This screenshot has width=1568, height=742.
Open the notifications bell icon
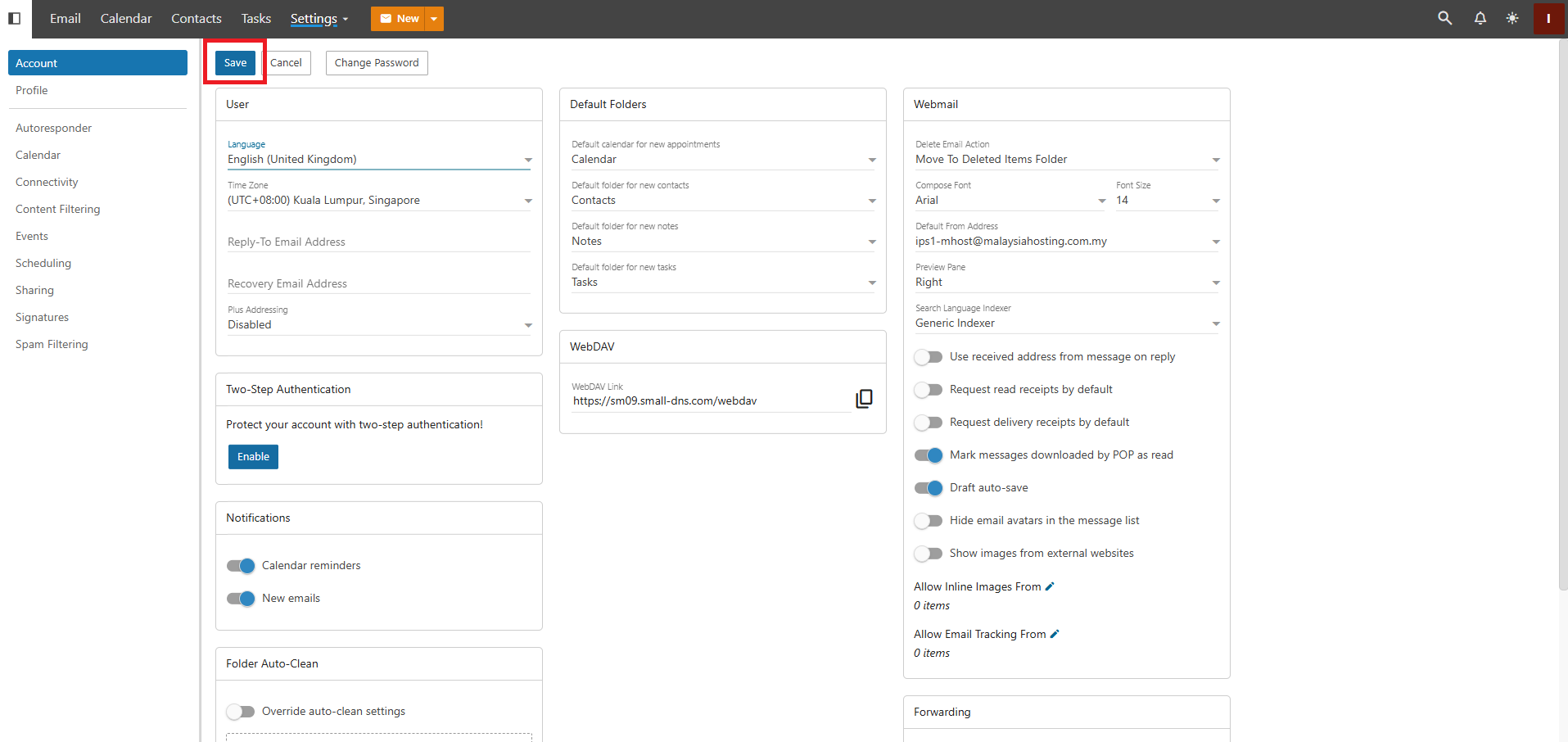(x=1480, y=18)
